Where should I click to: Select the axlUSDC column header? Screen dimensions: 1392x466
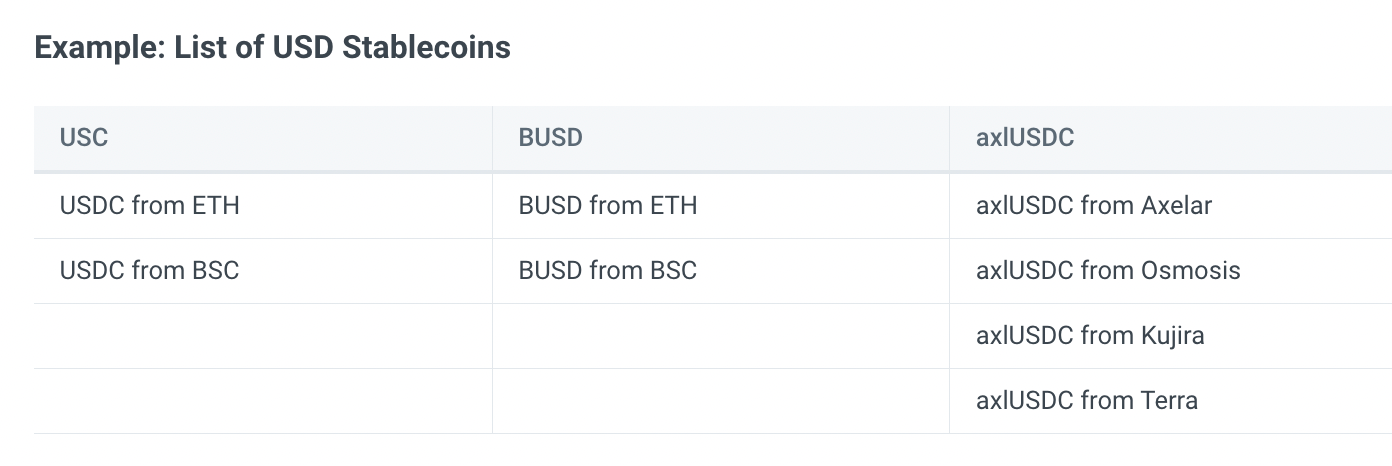point(1171,138)
